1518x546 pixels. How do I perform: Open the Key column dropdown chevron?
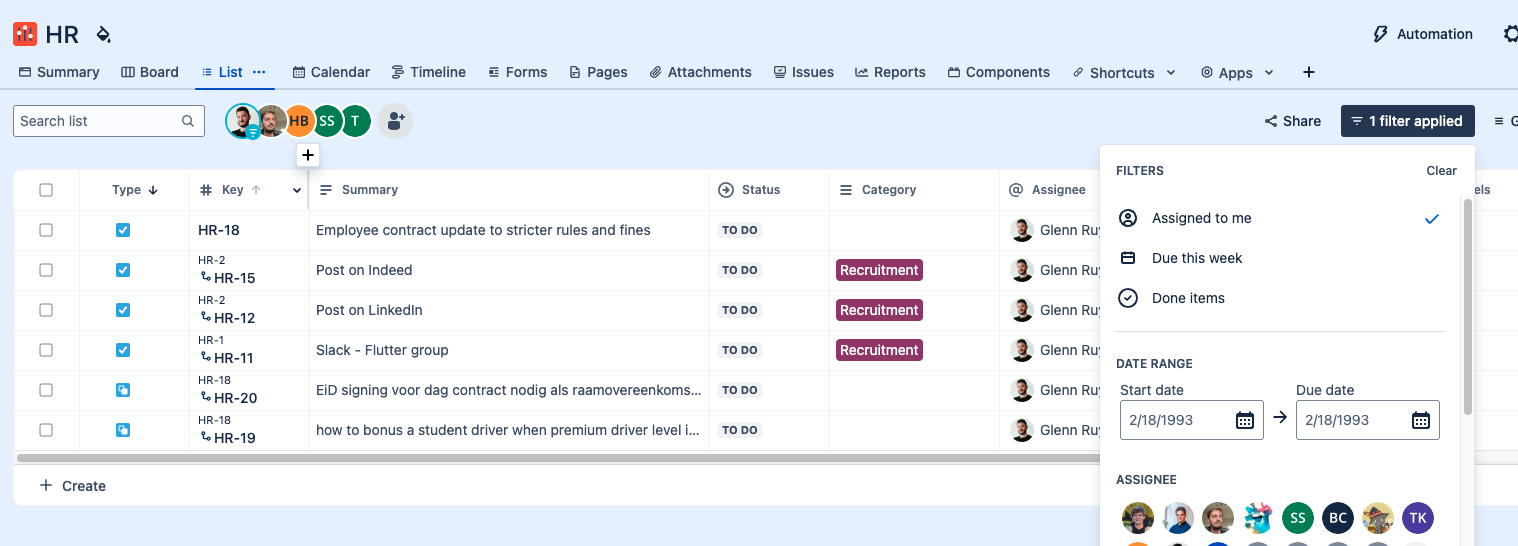[297, 190]
